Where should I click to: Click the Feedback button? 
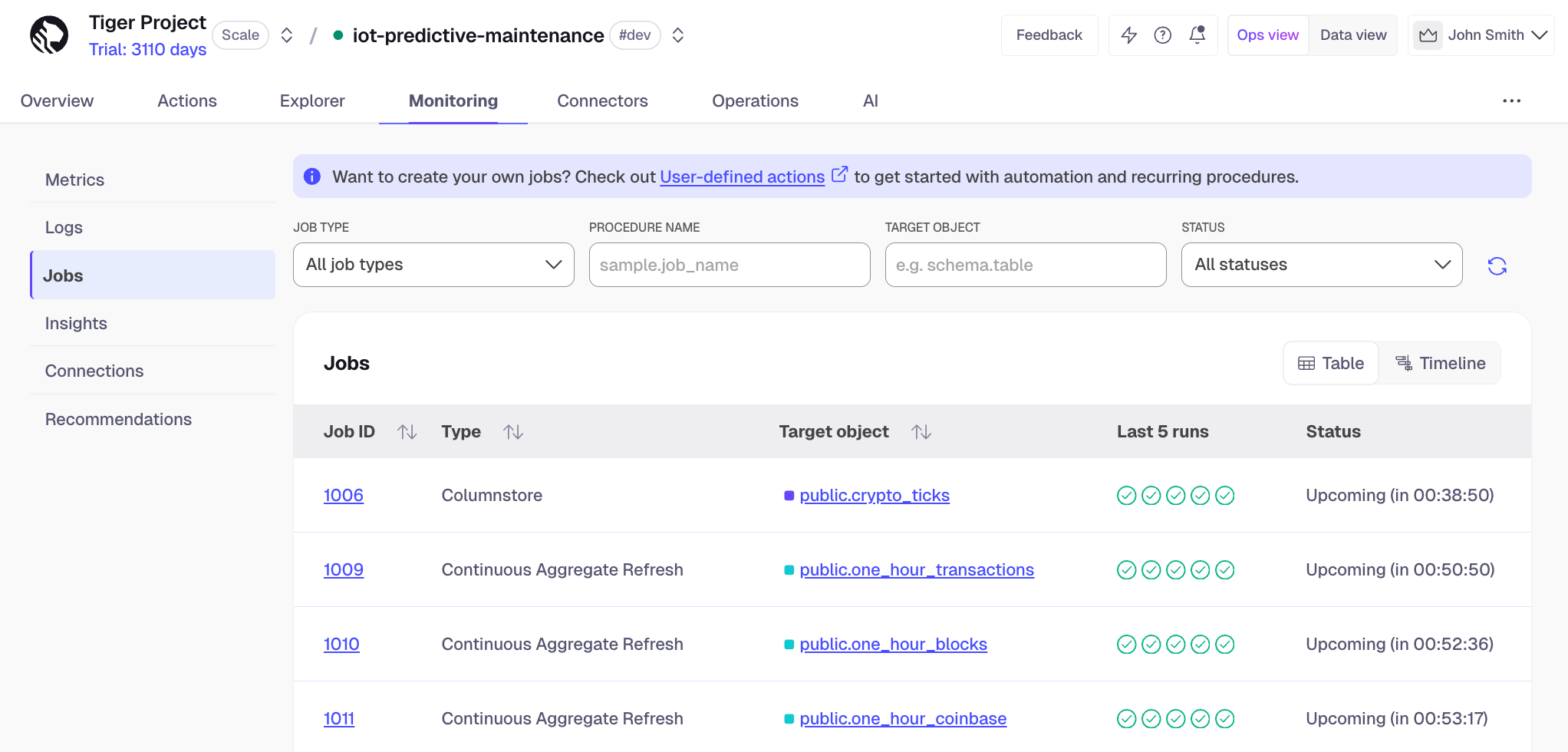[1049, 35]
